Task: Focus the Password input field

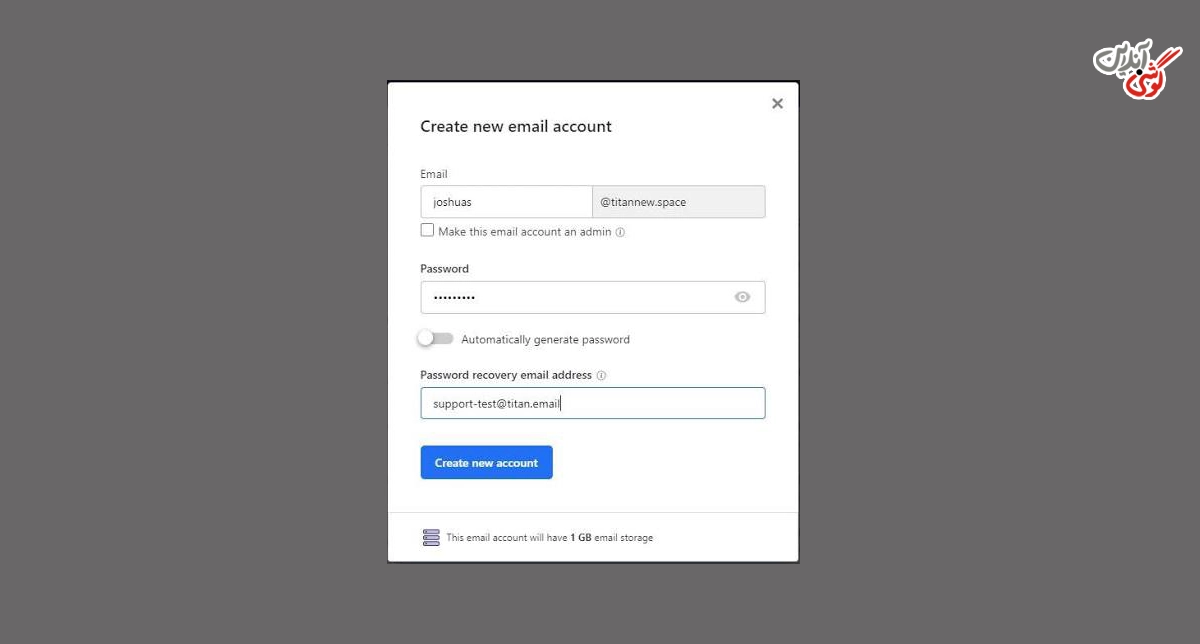Action: point(593,297)
